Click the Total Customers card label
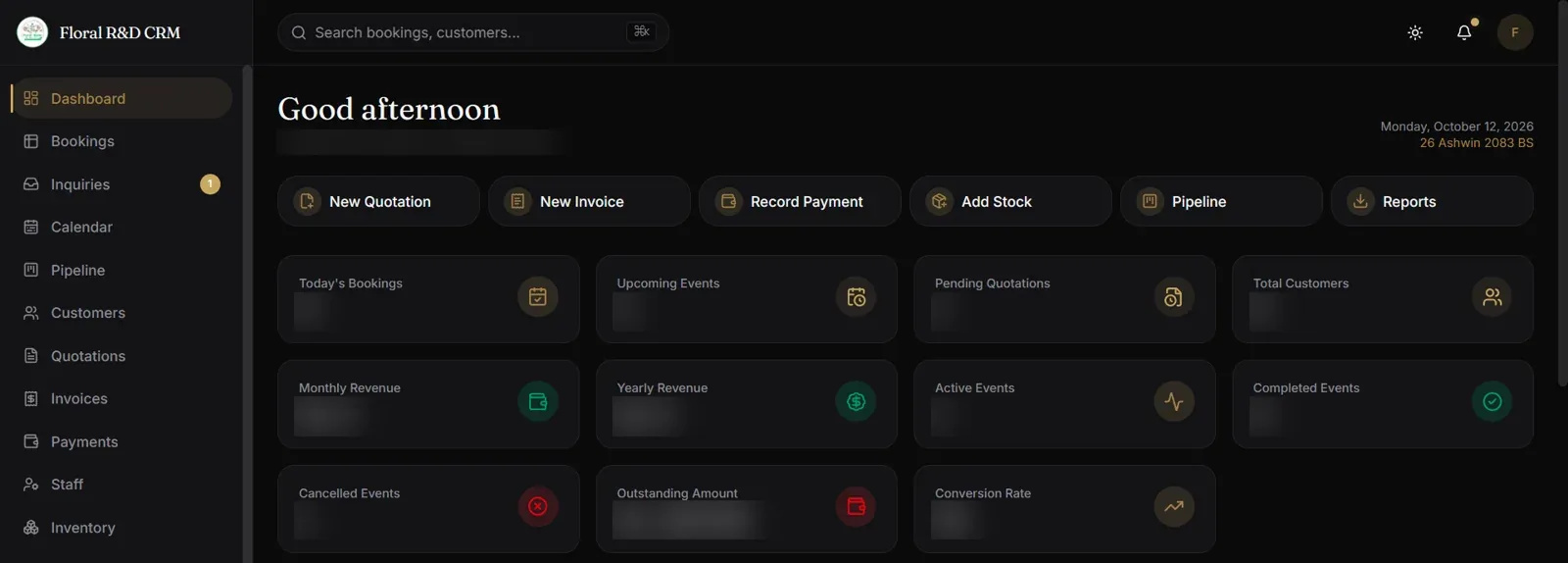 (1301, 283)
